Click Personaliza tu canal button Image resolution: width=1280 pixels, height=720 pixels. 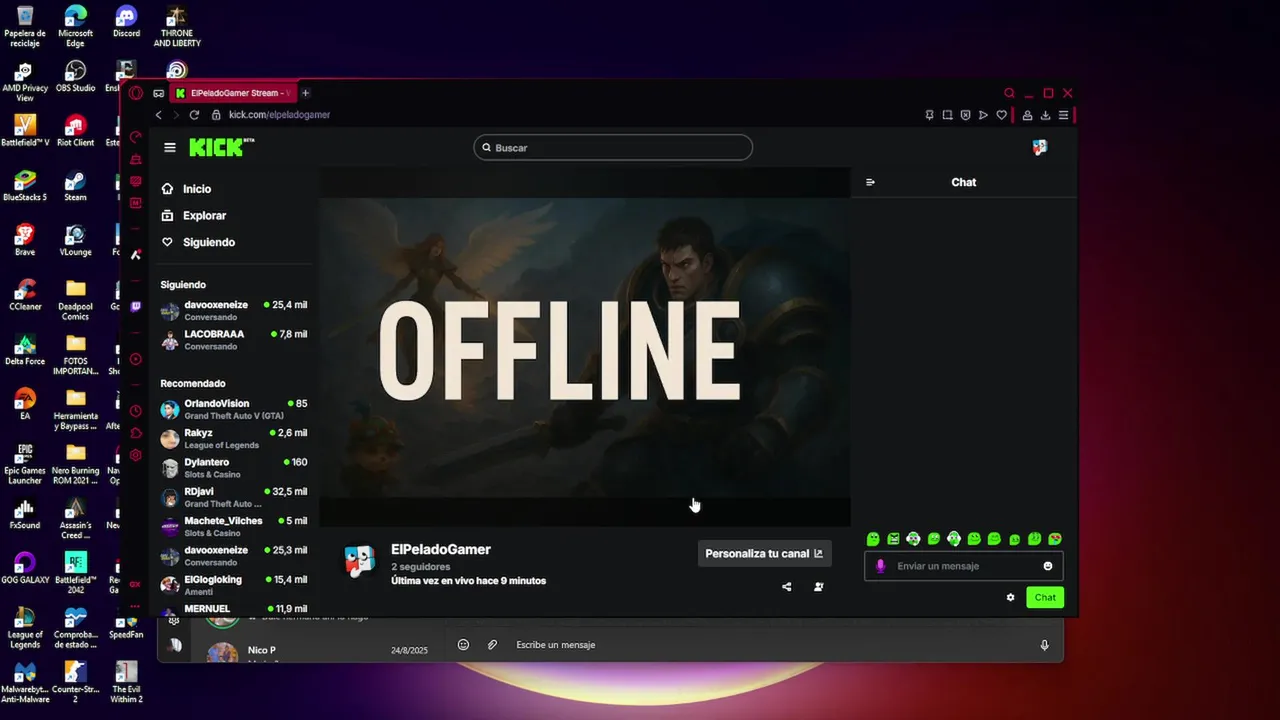[x=764, y=553]
